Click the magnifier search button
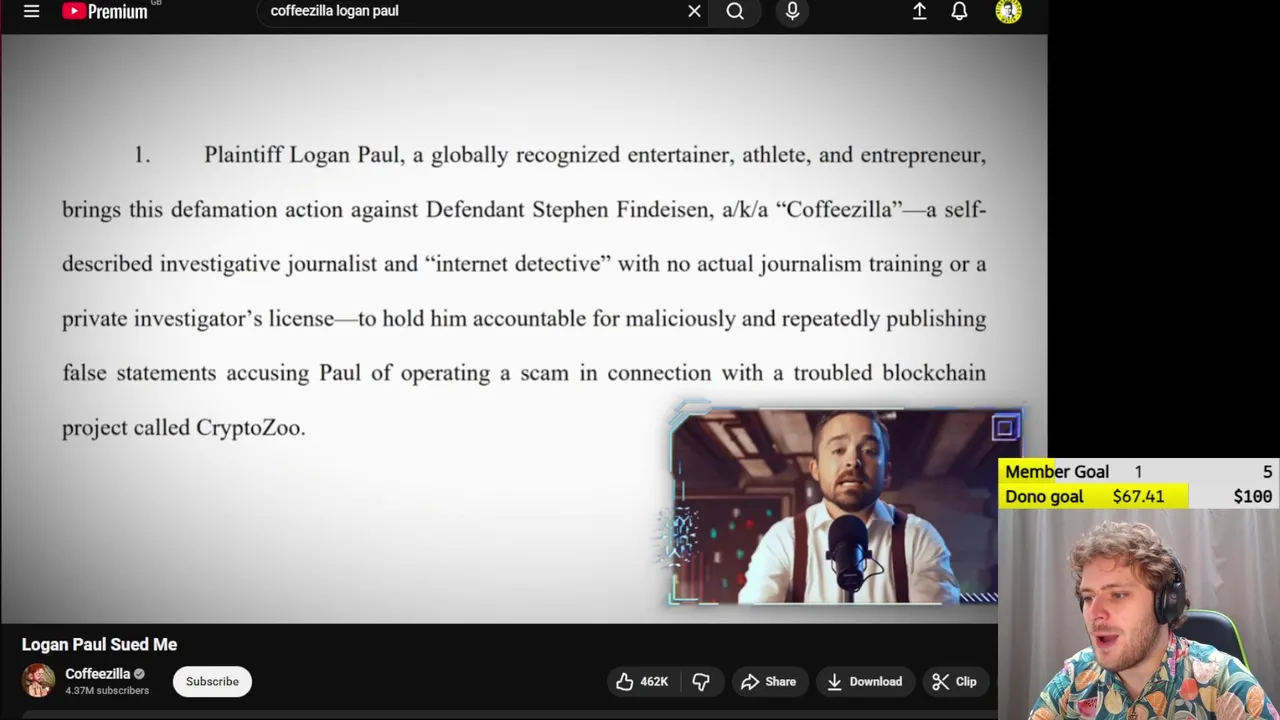The width and height of the screenshot is (1280, 720). point(735,11)
